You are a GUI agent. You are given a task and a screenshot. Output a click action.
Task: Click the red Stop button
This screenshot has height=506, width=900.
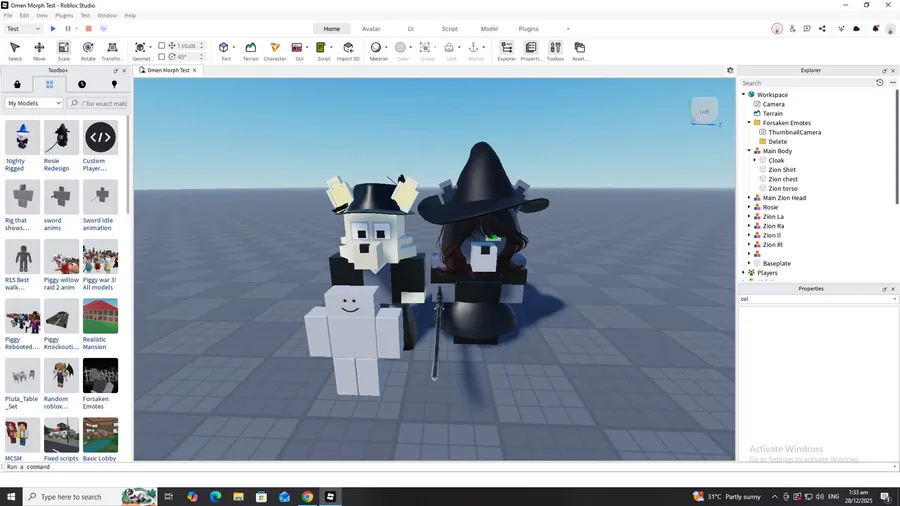click(x=88, y=29)
